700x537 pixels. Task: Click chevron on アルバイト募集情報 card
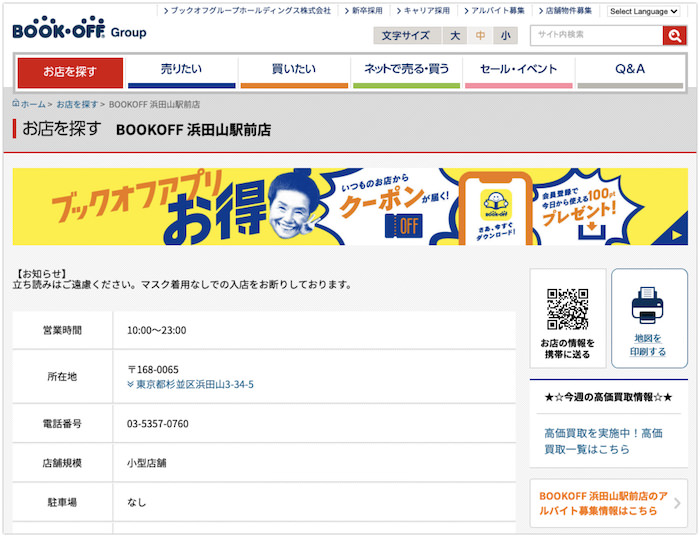(x=677, y=503)
